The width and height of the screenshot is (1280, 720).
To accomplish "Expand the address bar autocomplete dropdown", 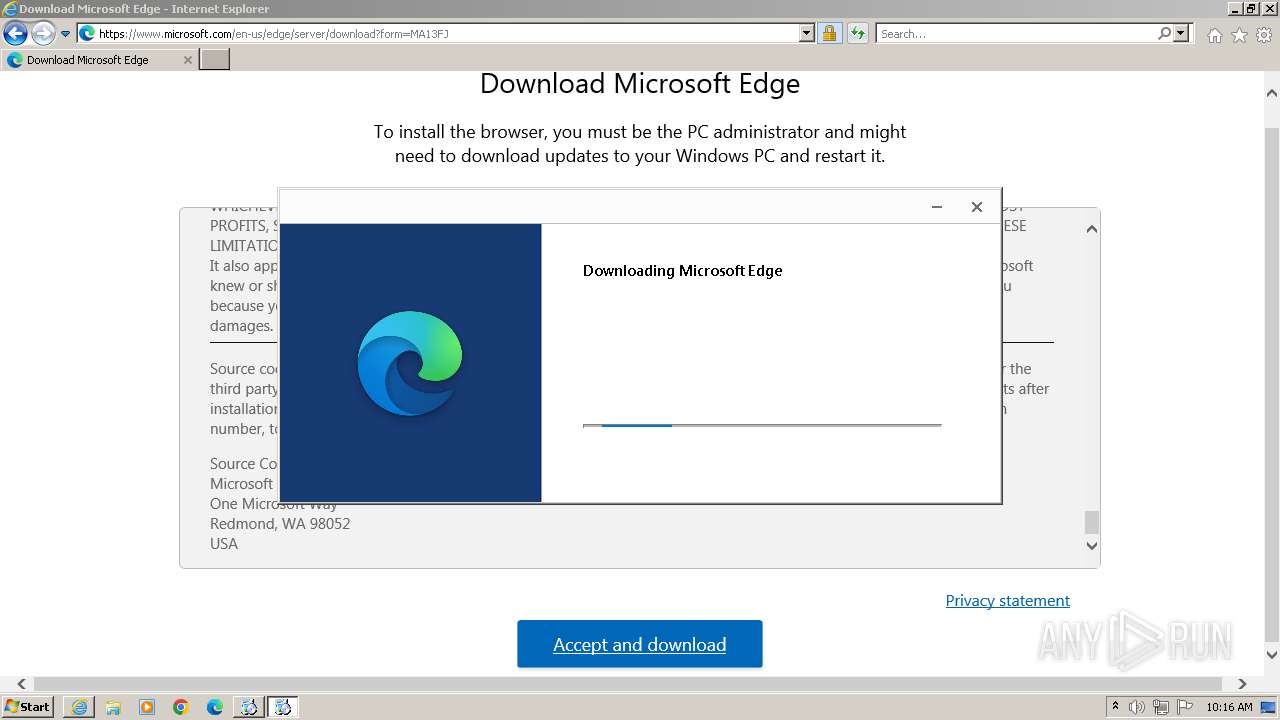I will 807,34.
